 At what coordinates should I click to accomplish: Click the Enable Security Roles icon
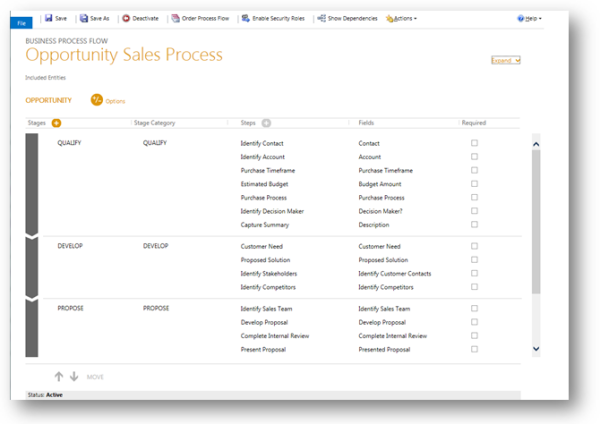[x=246, y=18]
